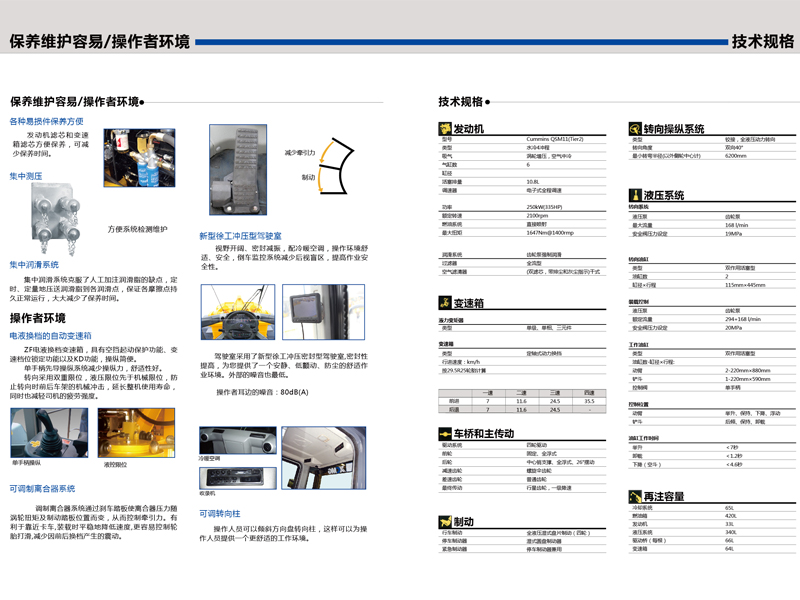Click the blue bar in top header
This screenshot has width=800, height=600.
458,42
